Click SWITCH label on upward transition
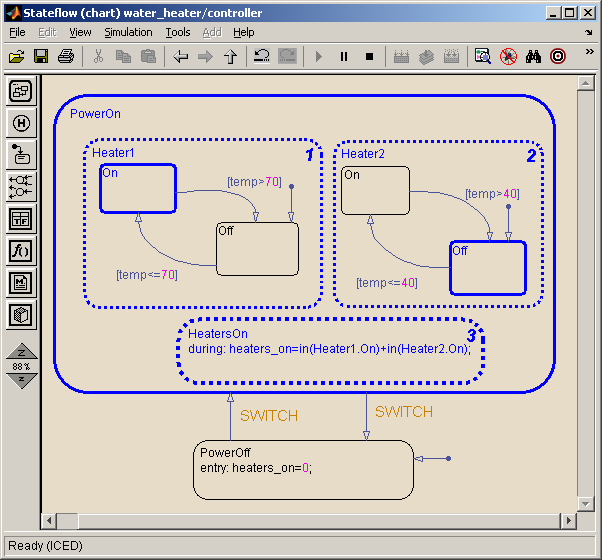 coord(269,416)
